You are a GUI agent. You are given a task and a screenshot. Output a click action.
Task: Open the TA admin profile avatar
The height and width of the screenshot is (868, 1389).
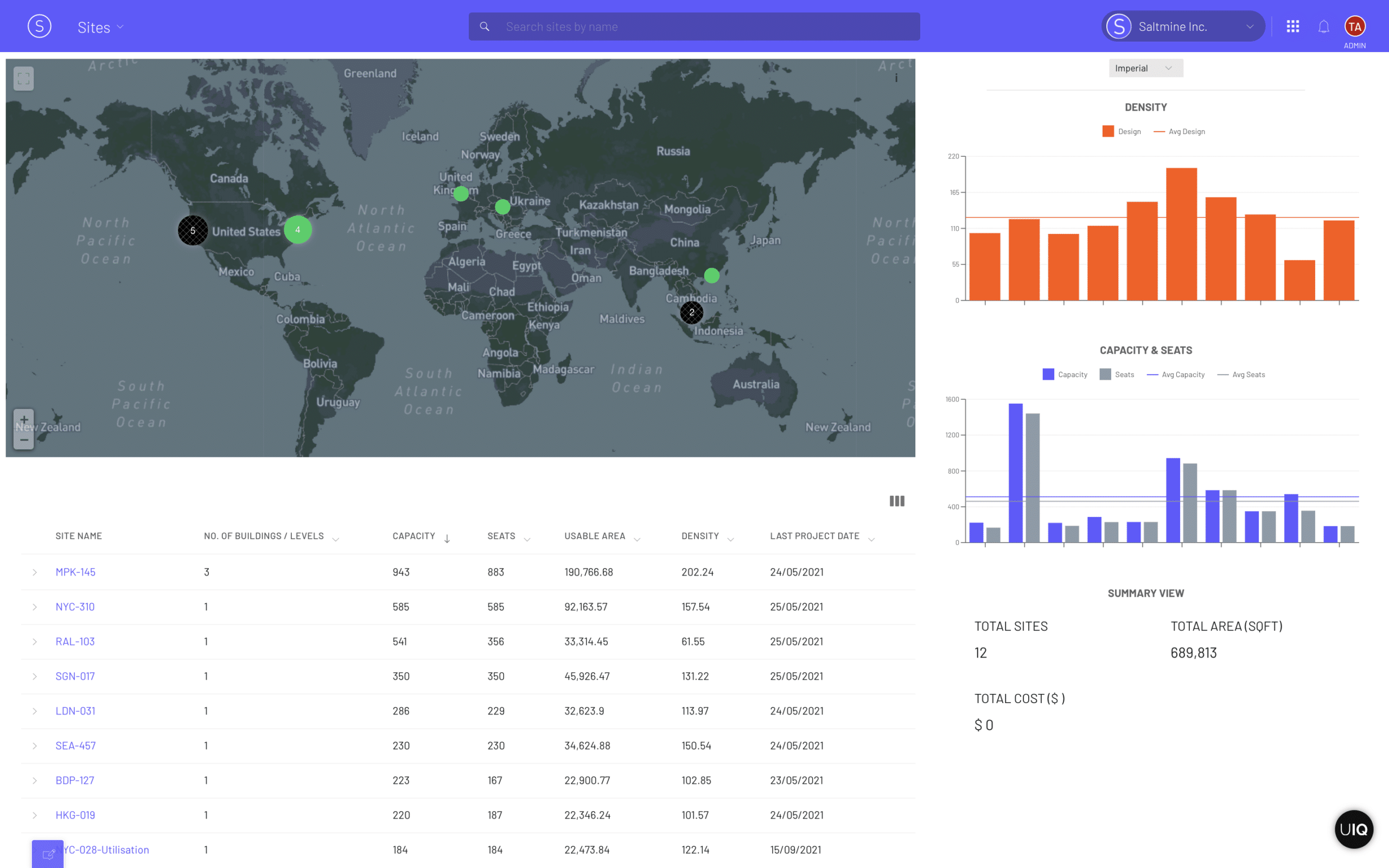point(1355,27)
